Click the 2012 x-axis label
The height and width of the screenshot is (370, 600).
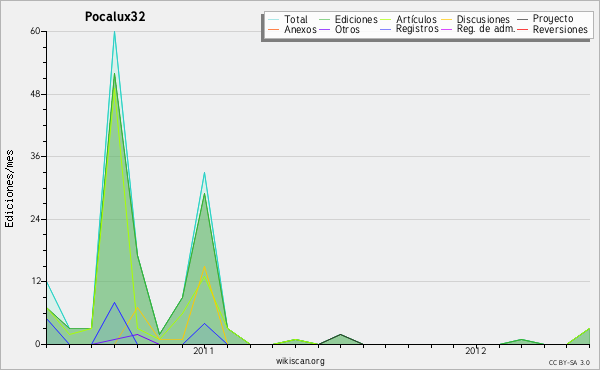(x=476, y=351)
